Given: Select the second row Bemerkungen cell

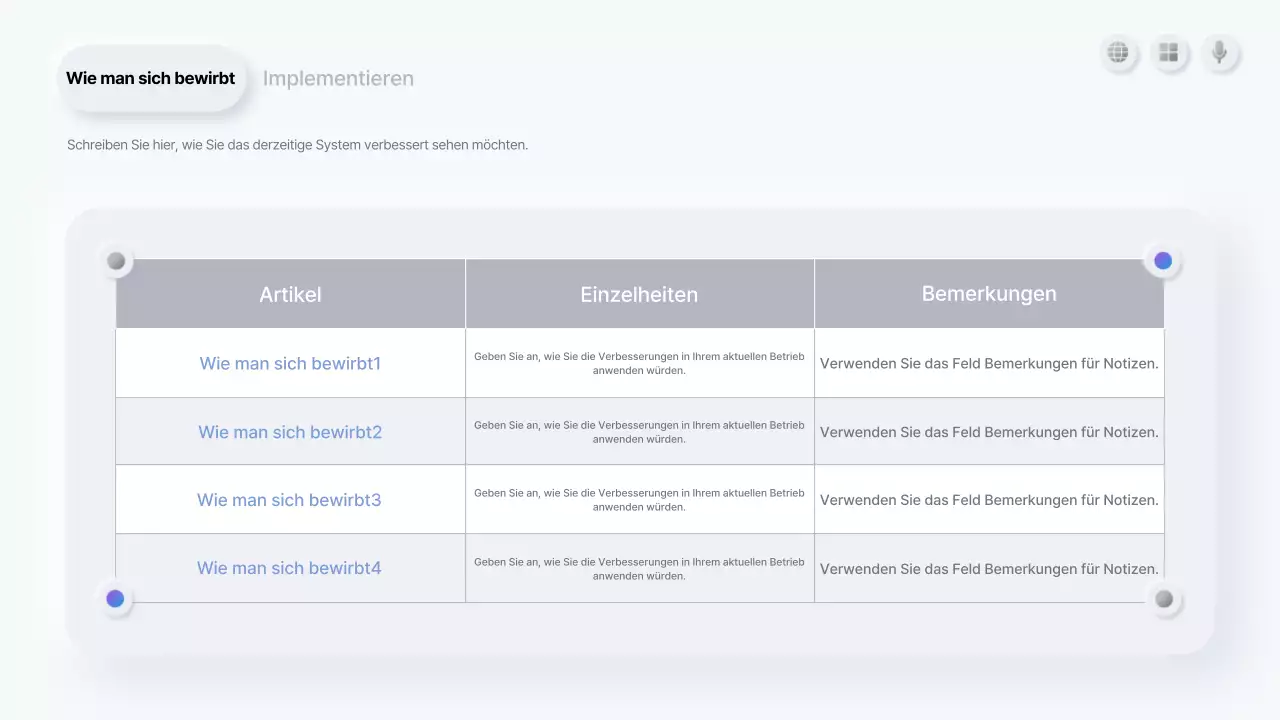Looking at the screenshot, I should 989,432.
